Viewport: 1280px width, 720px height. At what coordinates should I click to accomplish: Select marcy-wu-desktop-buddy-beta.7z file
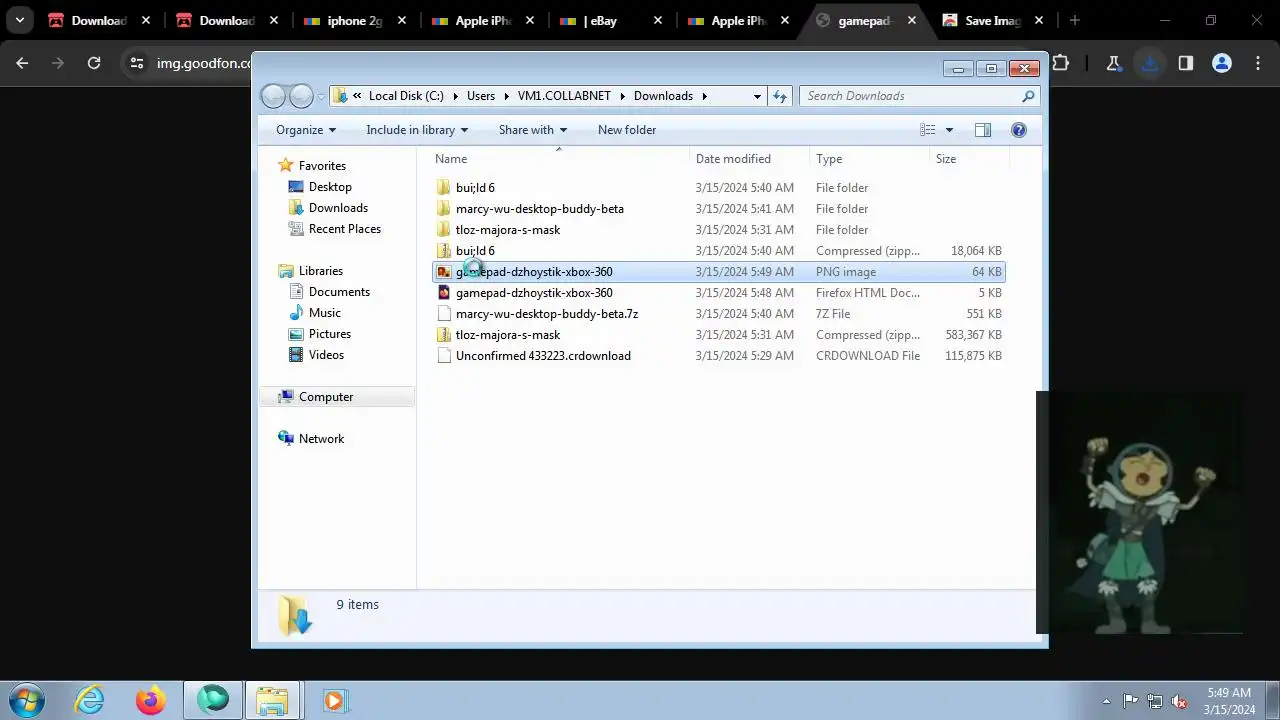coord(719,314)
